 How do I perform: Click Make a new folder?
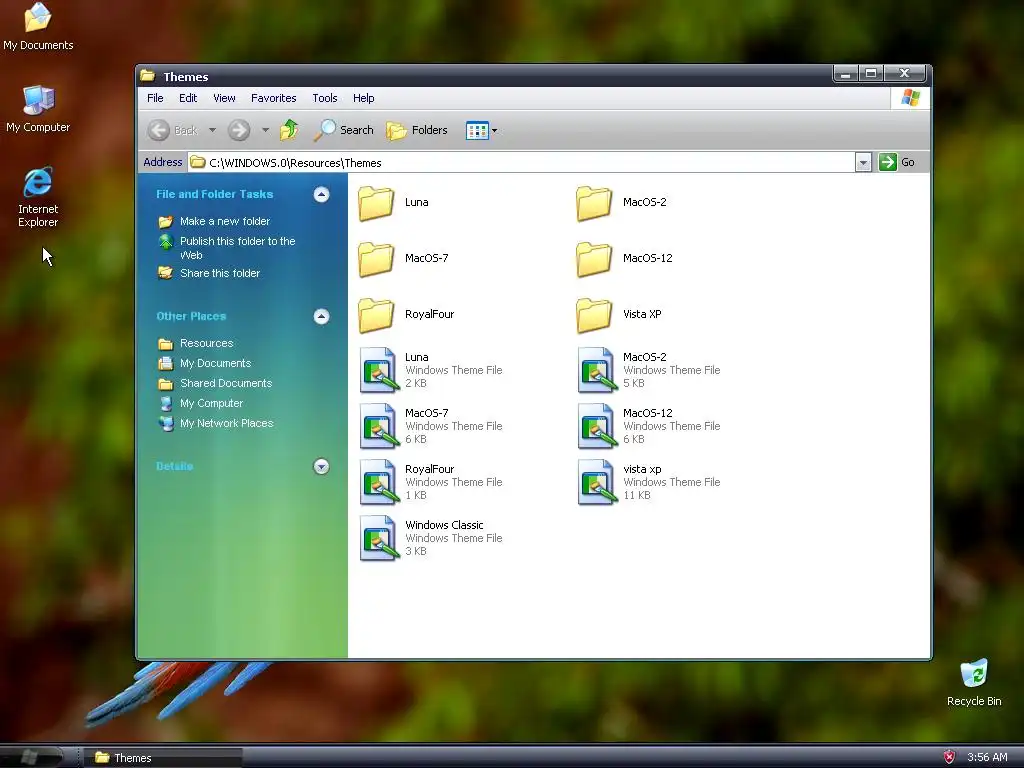(225, 221)
